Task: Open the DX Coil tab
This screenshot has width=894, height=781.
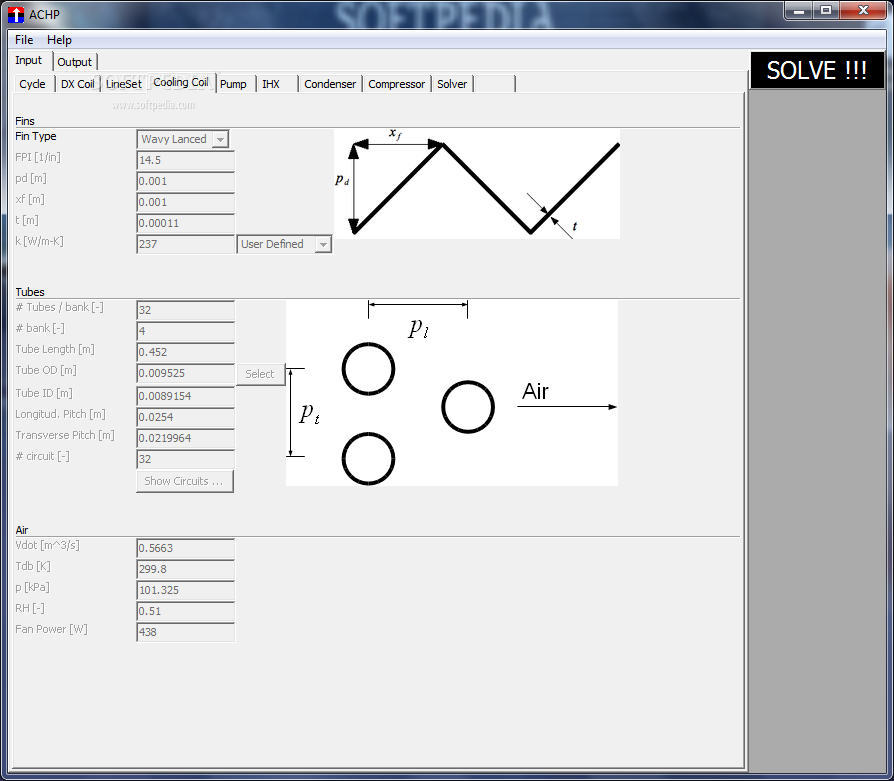Action: tap(78, 84)
